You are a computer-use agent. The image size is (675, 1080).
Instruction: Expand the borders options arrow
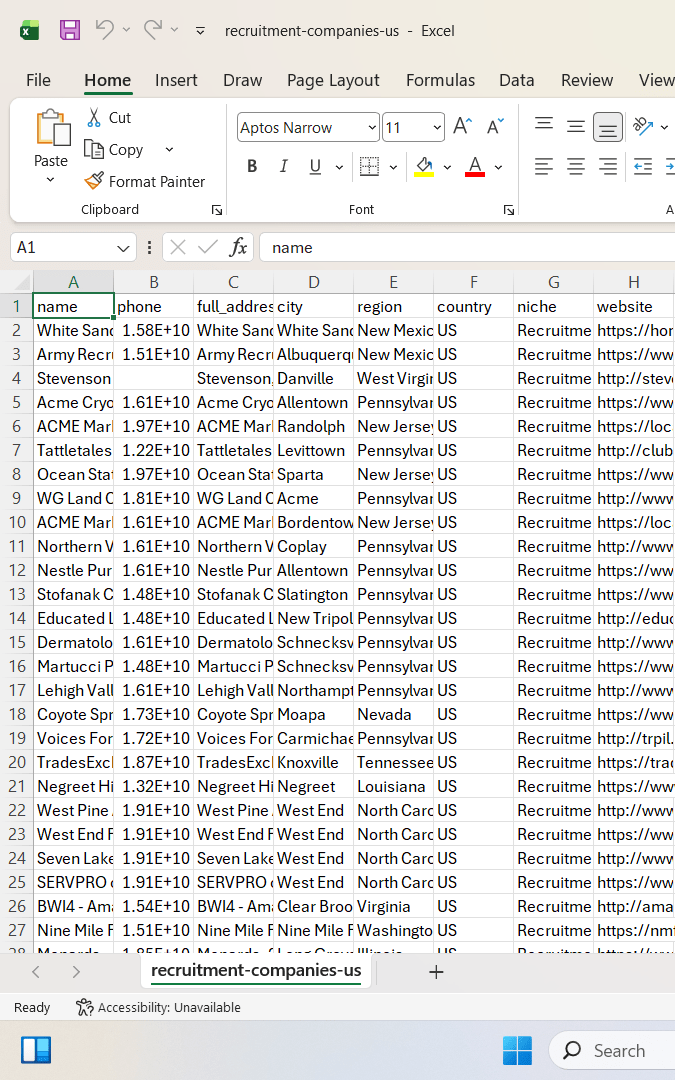(393, 167)
